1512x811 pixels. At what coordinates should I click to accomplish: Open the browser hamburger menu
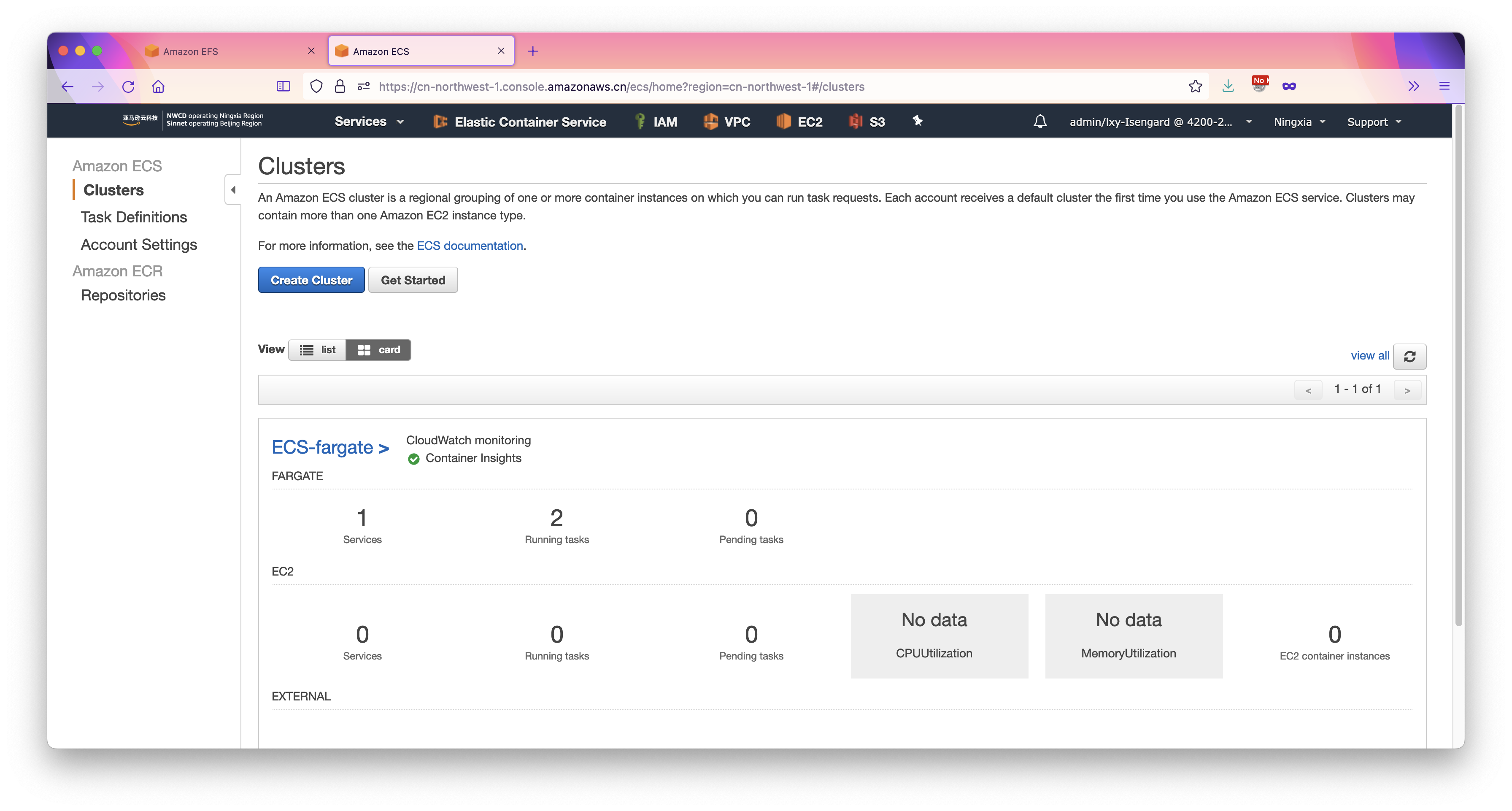click(1444, 87)
